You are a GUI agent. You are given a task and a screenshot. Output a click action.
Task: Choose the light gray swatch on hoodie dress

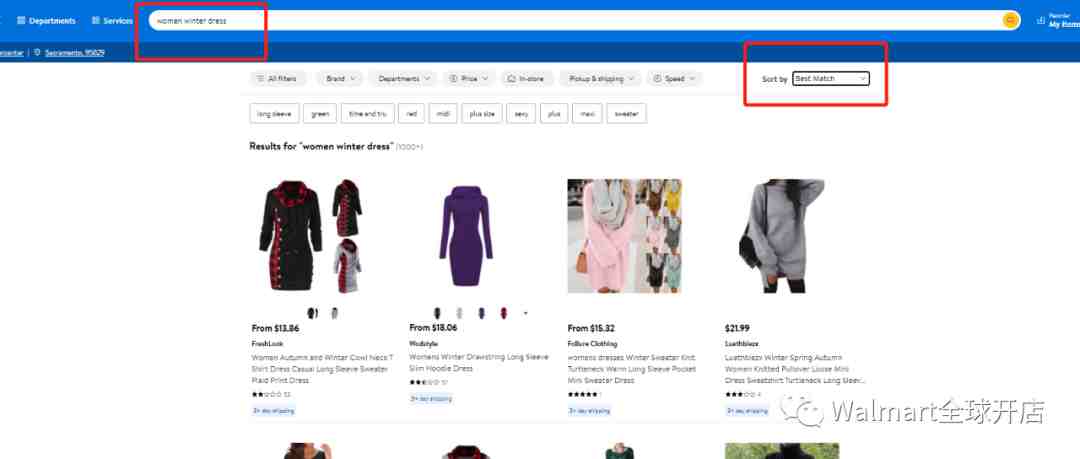459,313
